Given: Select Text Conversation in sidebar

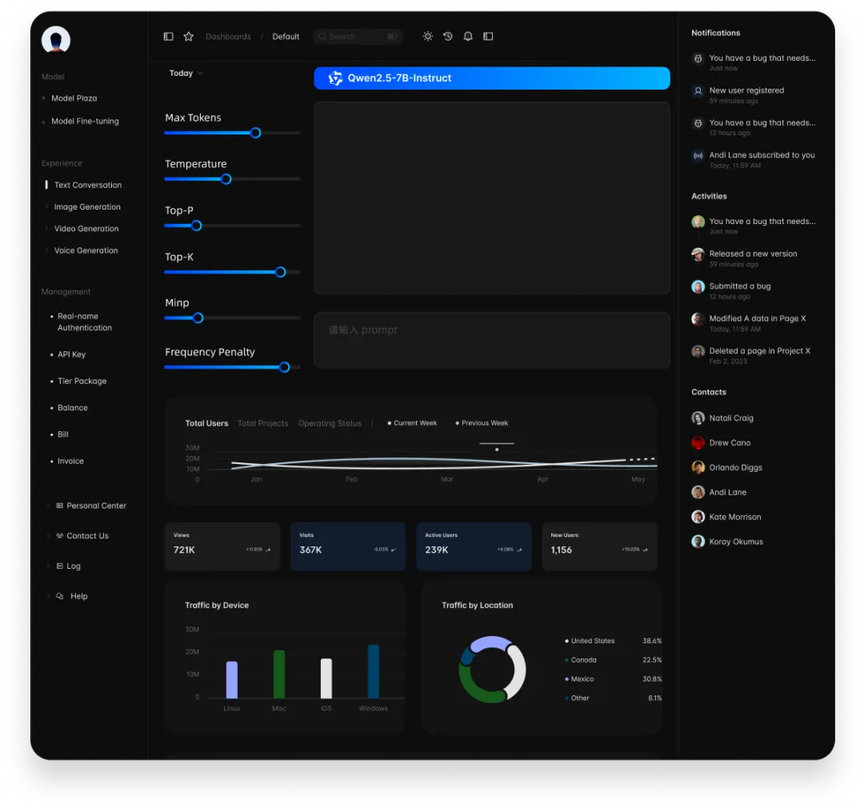Looking at the screenshot, I should 88,185.
